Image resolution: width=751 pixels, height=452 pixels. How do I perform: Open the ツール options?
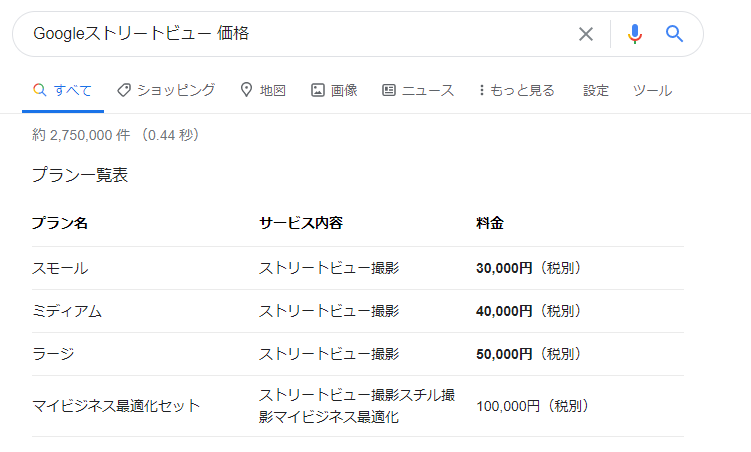click(652, 90)
